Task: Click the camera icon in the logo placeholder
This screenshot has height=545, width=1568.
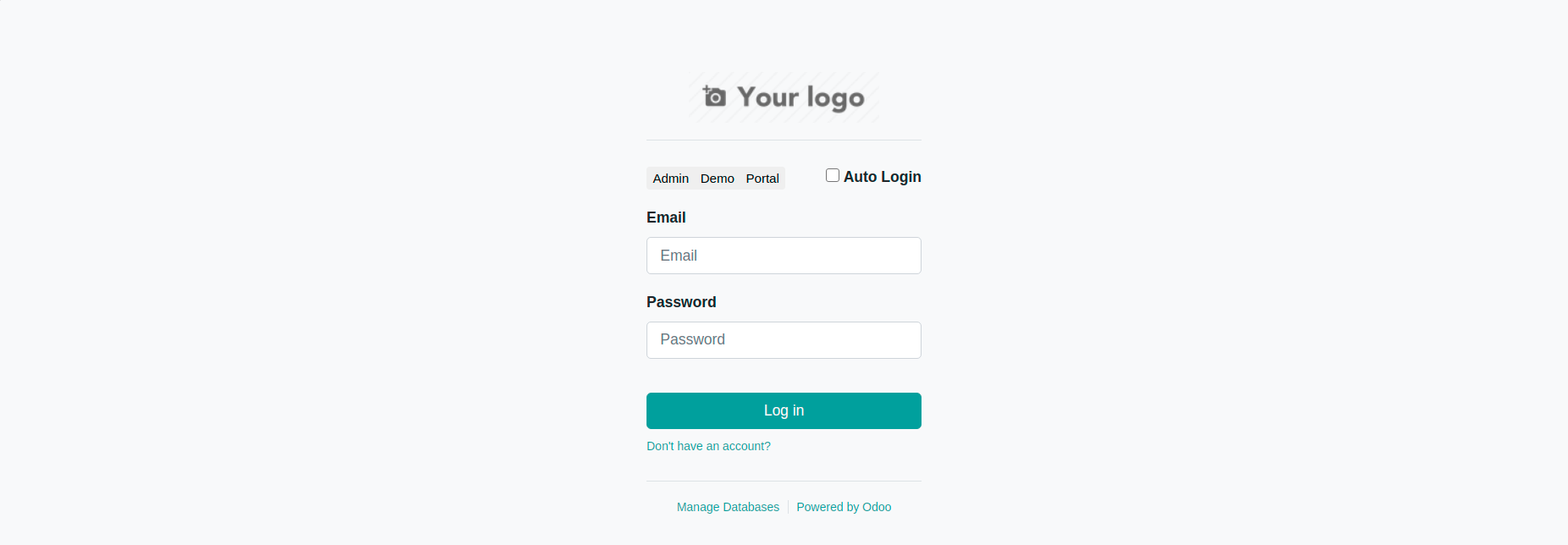Action: pos(714,96)
